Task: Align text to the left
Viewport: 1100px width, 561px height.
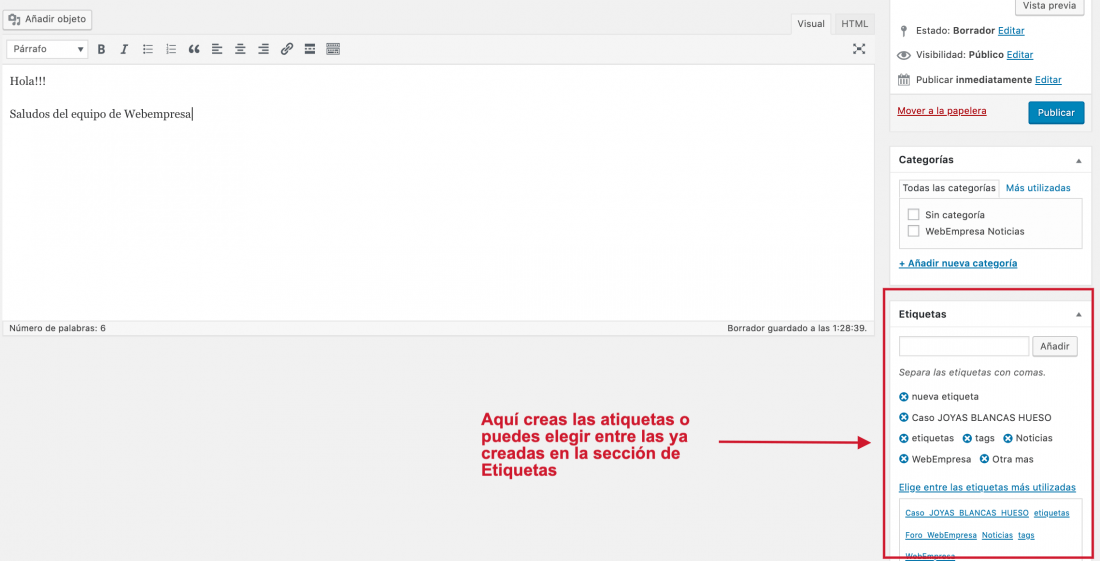Action: coord(217,49)
